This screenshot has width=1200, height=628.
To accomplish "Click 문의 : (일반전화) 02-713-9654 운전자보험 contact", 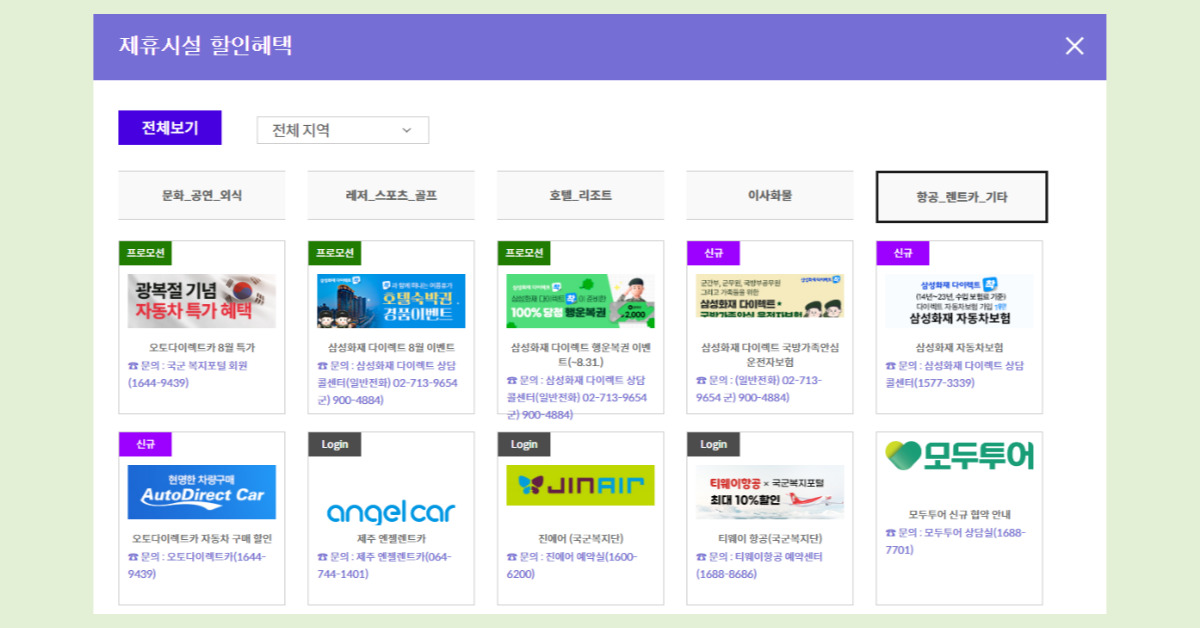I will [759, 388].
